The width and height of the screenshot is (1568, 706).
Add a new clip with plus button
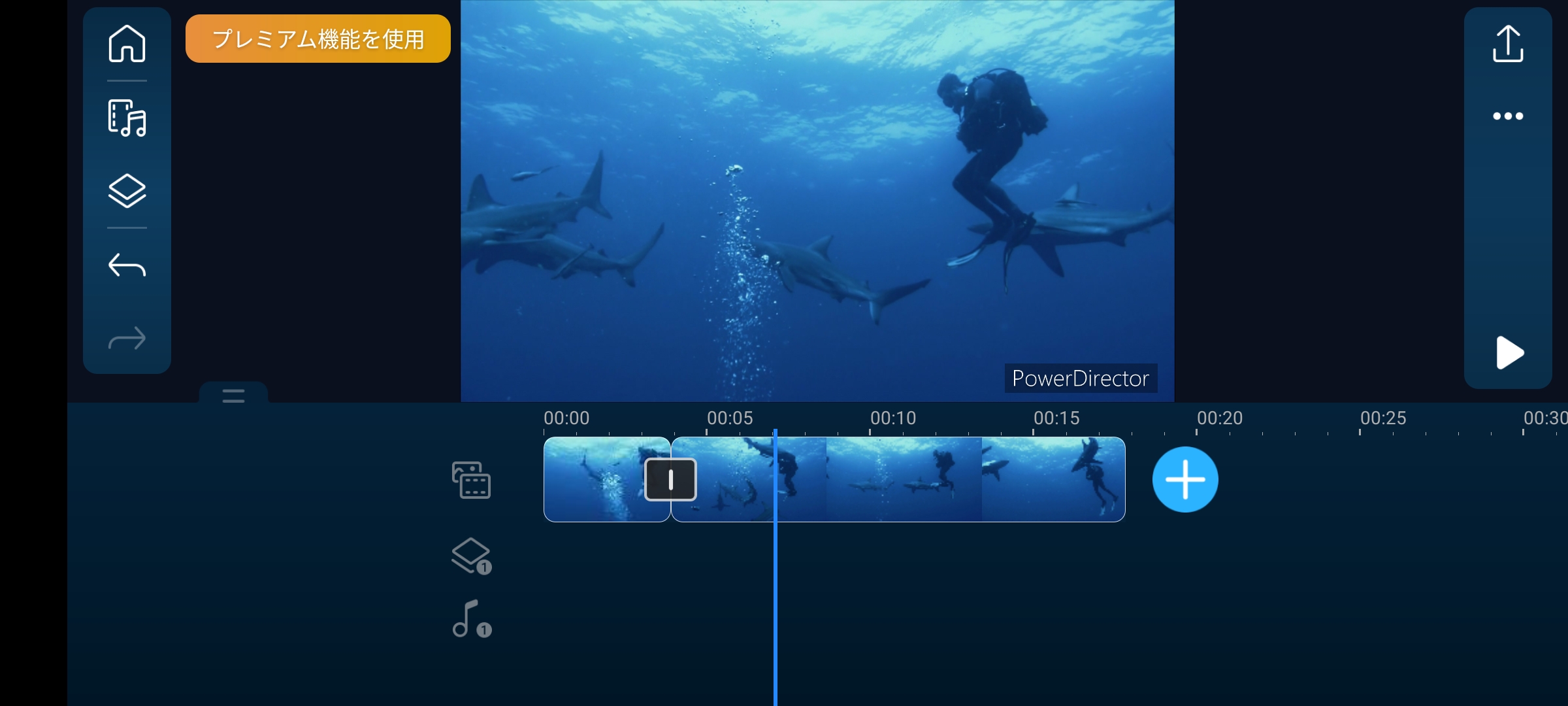pyautogui.click(x=1184, y=479)
